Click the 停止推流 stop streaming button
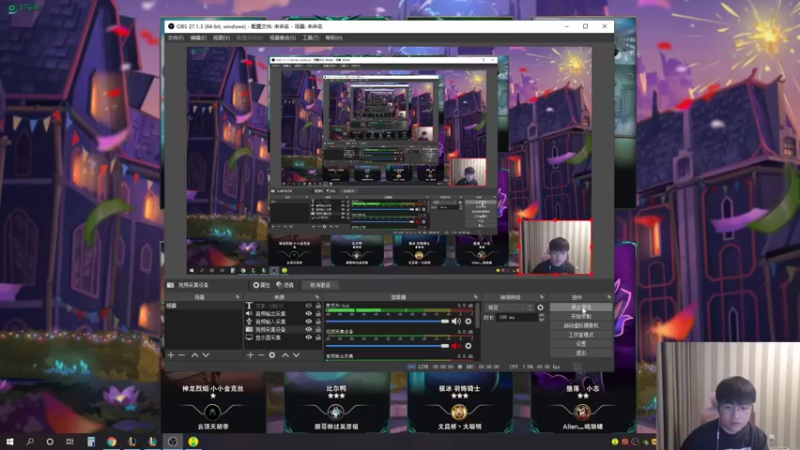 (x=581, y=308)
